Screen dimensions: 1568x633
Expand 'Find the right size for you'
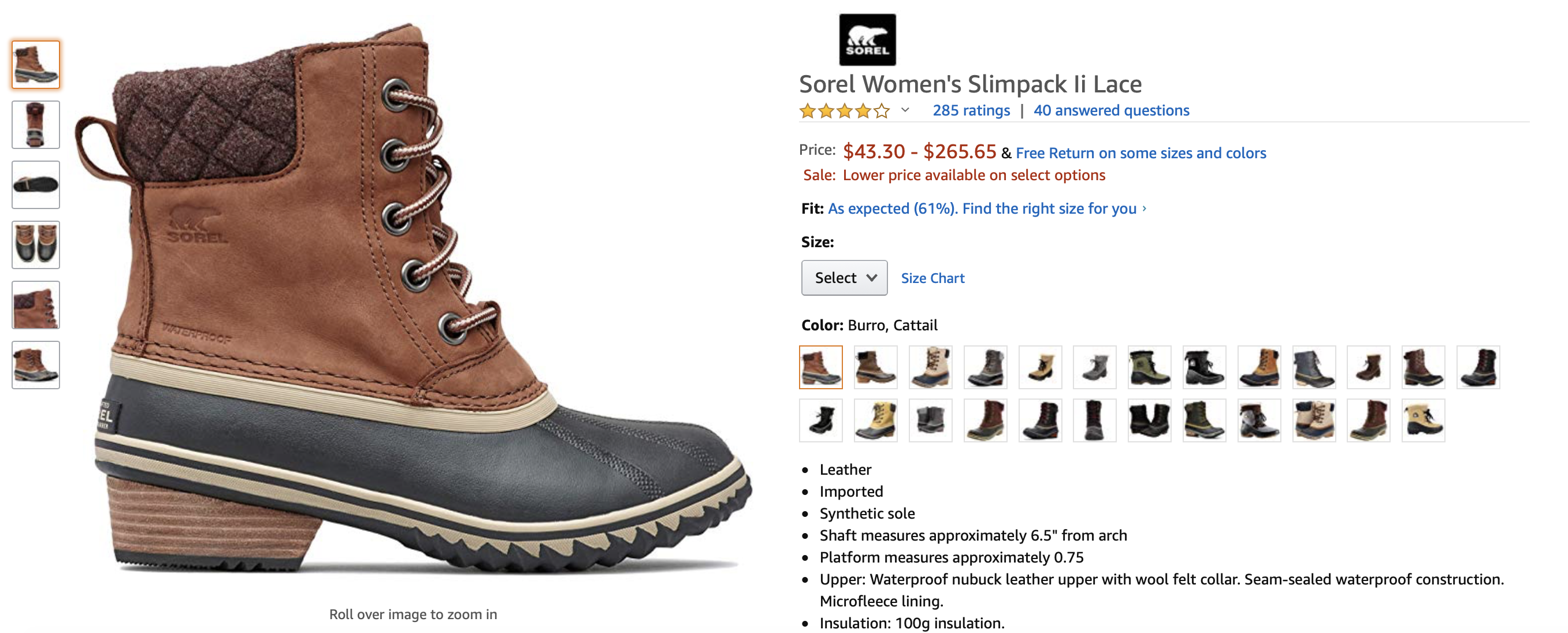coord(1049,208)
